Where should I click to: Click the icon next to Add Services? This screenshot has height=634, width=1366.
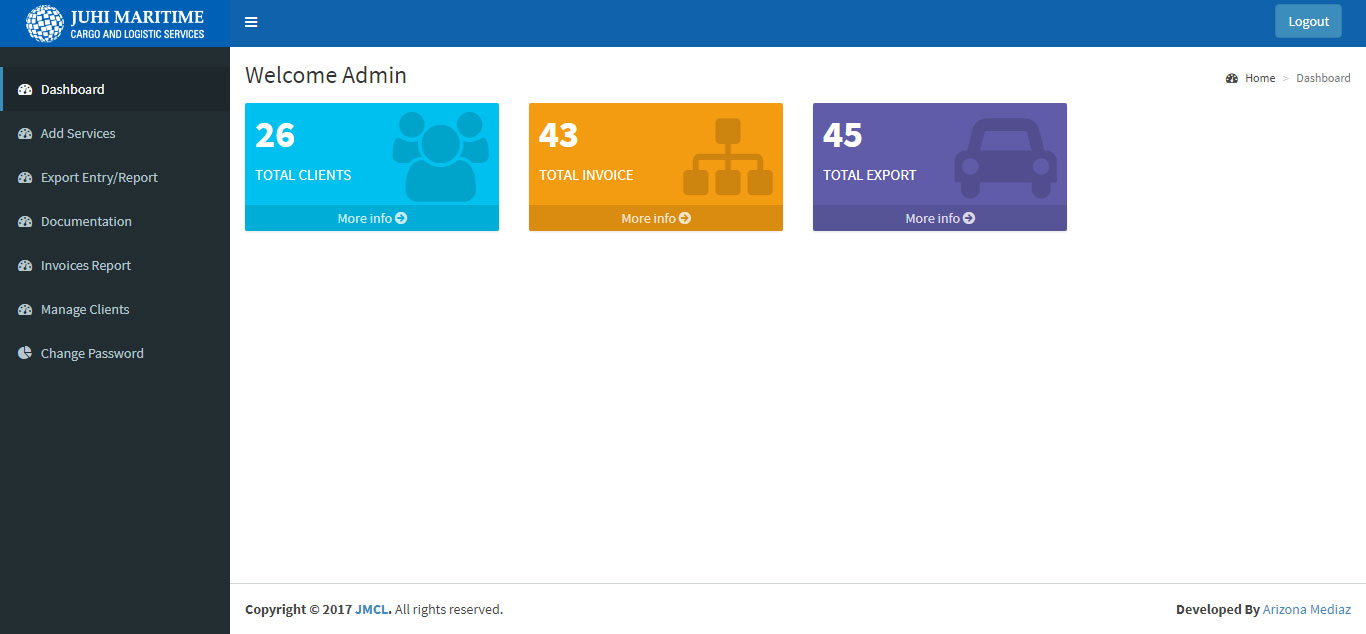pyautogui.click(x=25, y=133)
